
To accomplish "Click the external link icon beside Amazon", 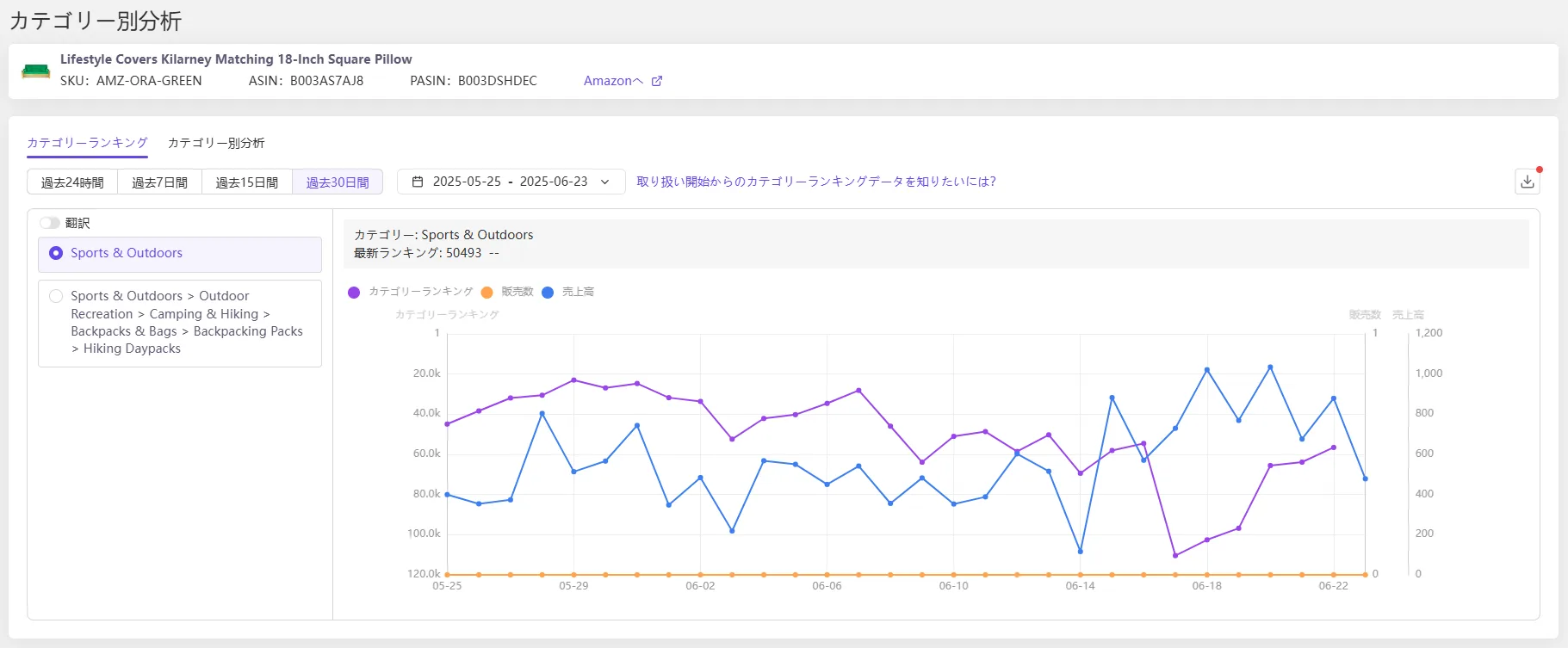I will (x=657, y=81).
